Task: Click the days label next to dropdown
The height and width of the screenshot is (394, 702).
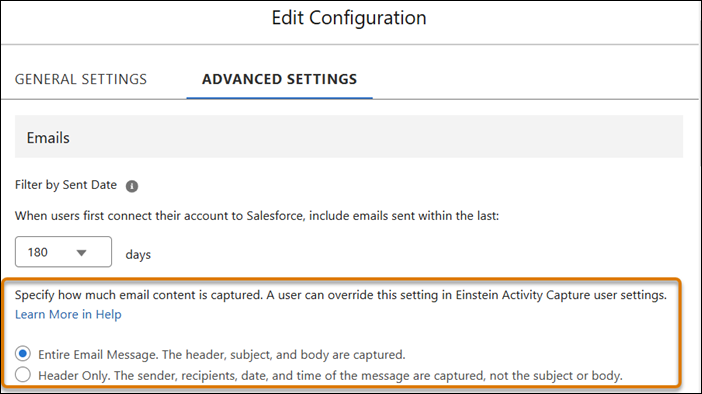Action: [x=138, y=254]
